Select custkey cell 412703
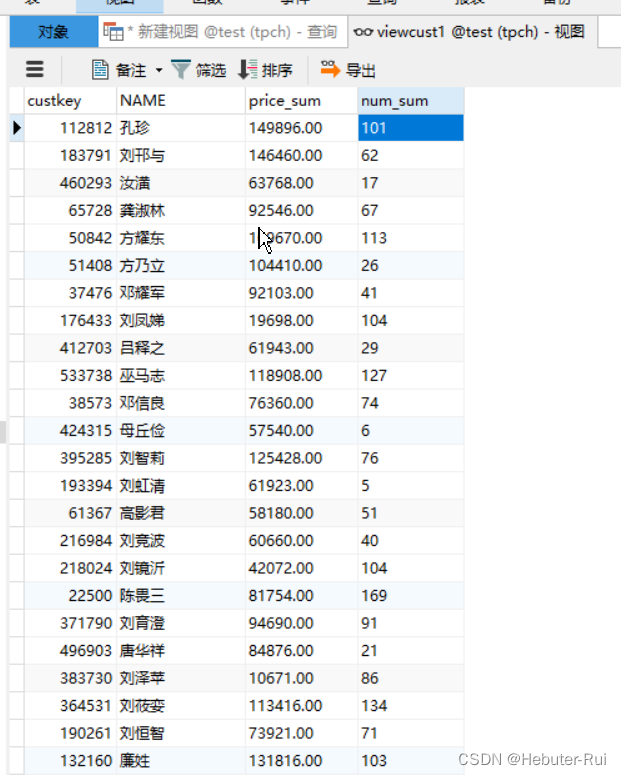The width and height of the screenshot is (621, 775). (70, 348)
